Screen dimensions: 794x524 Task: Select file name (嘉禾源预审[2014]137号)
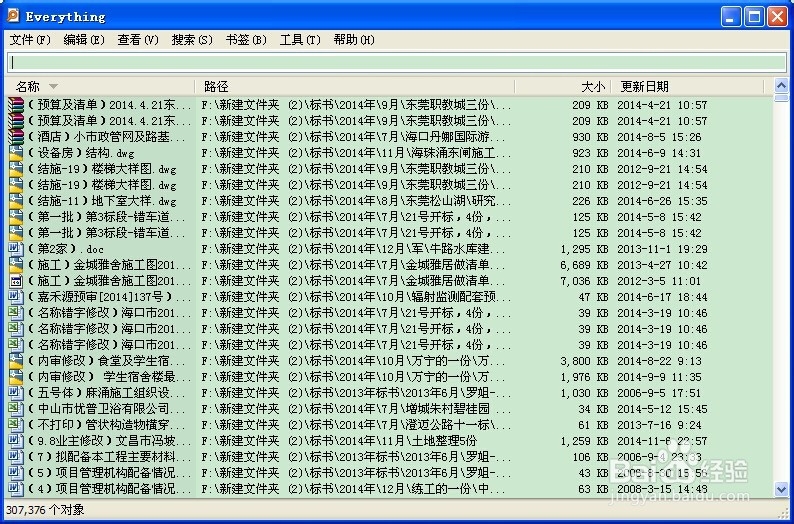[109, 297]
